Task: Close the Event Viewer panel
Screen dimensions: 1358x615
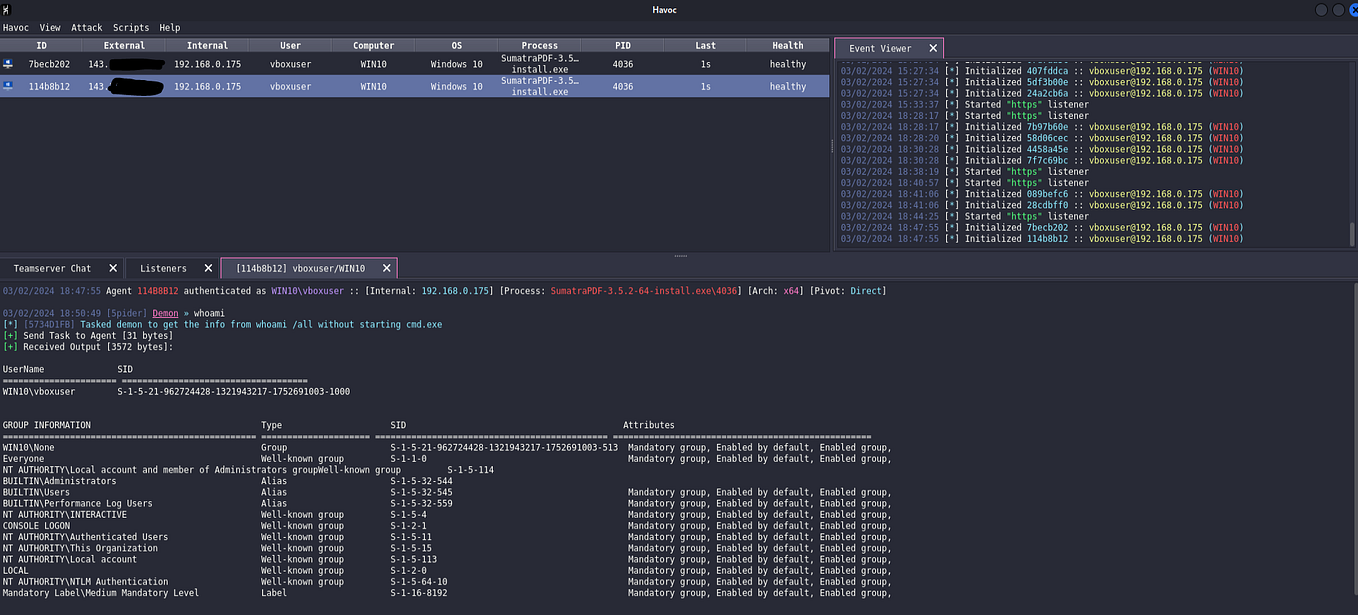Action: click(933, 47)
